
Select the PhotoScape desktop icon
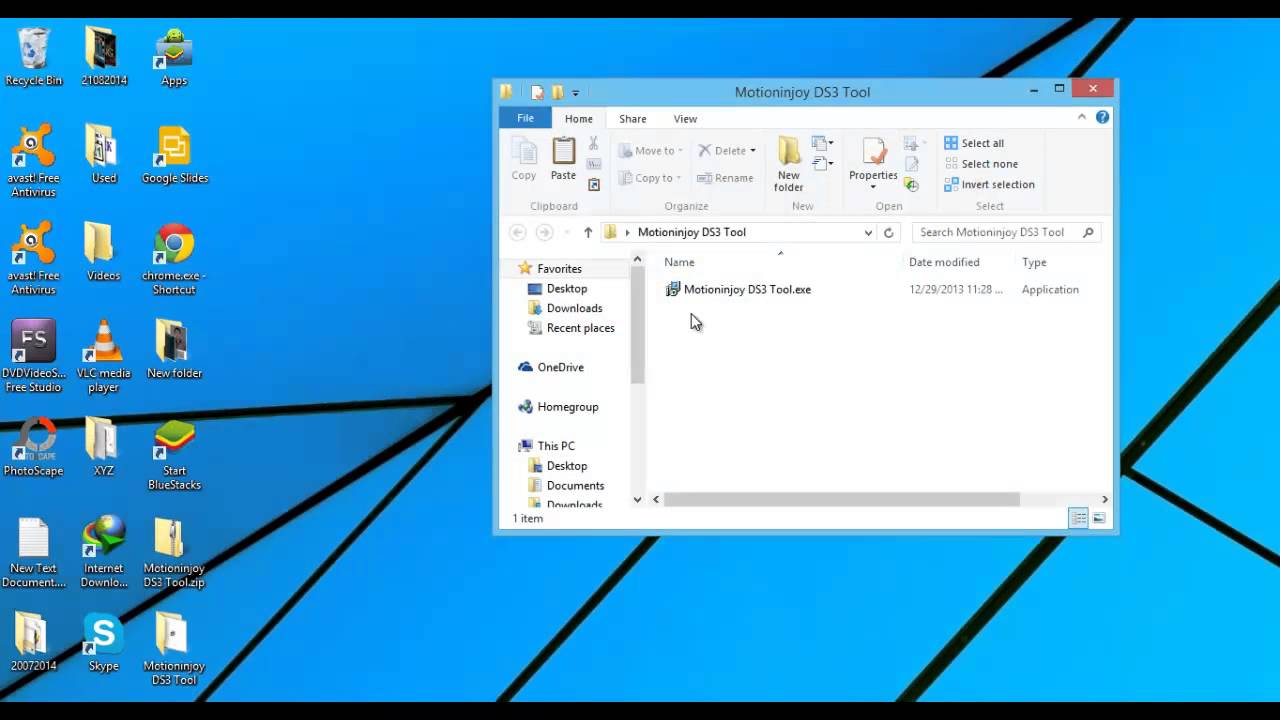[33, 447]
